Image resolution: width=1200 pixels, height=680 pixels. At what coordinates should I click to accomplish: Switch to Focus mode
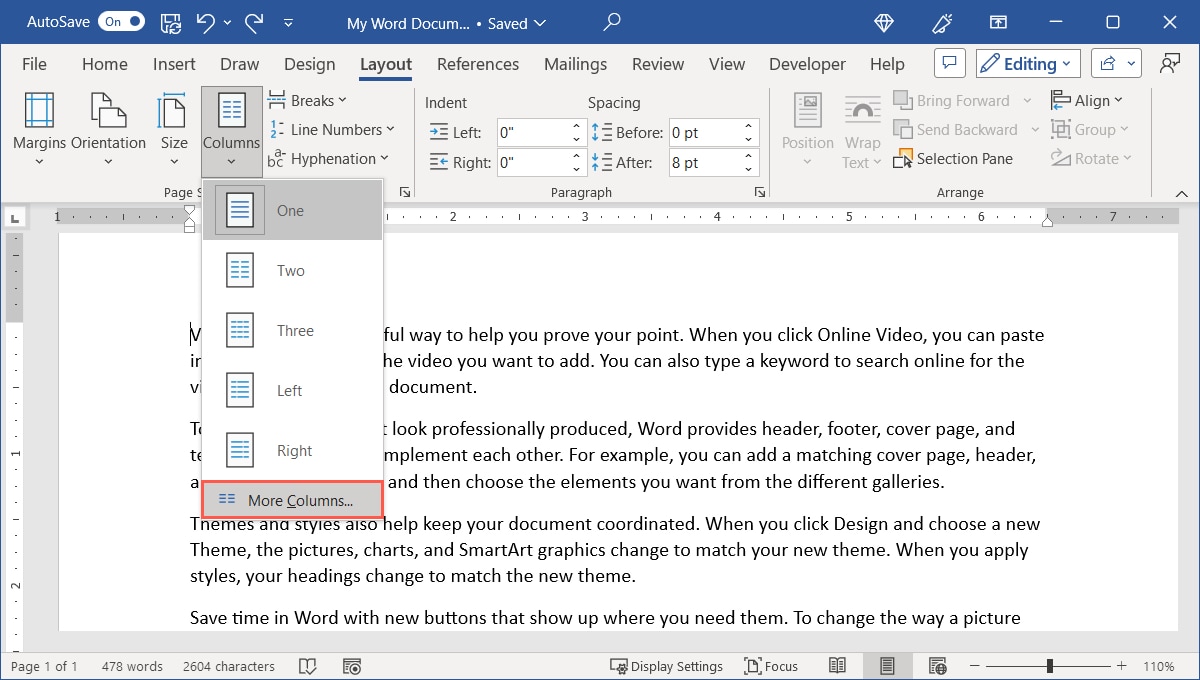pyautogui.click(x=771, y=665)
